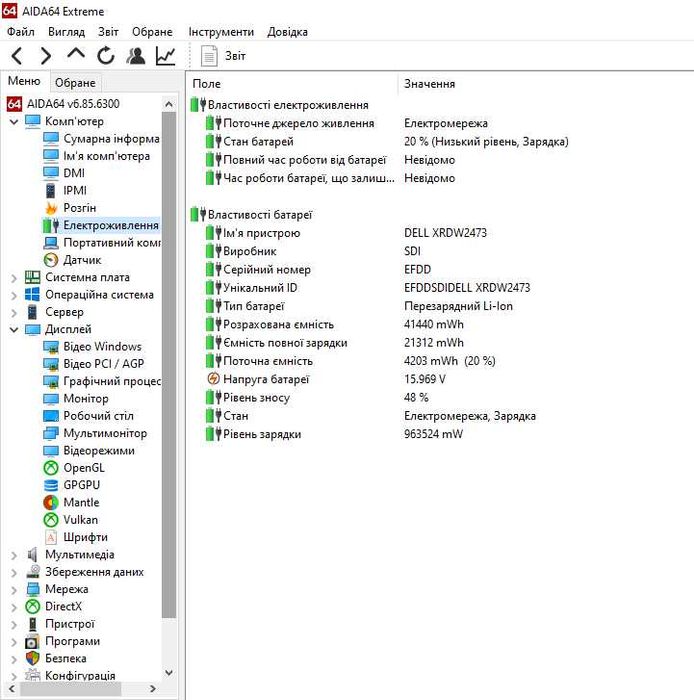
Task: Open the Відео PCI / AGP icon
Action: [51, 364]
